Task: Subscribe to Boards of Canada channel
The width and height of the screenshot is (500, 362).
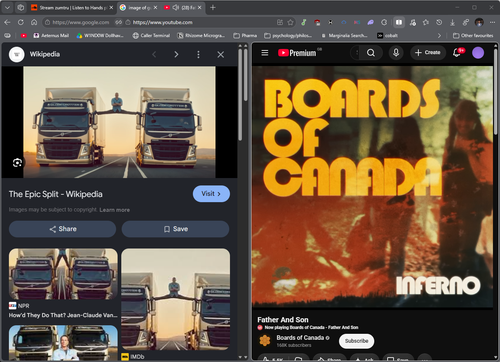Action: coord(356,341)
